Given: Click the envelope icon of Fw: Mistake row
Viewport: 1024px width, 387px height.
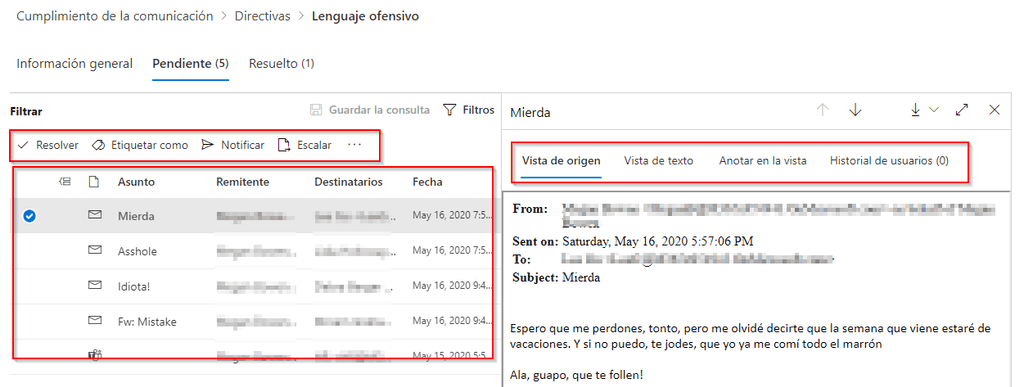Looking at the screenshot, I should [95, 320].
